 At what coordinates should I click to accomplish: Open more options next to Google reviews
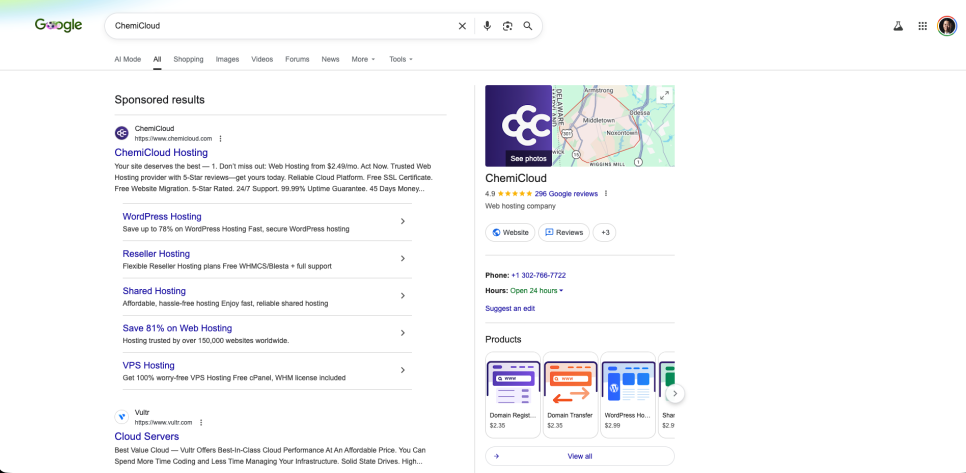click(x=606, y=193)
